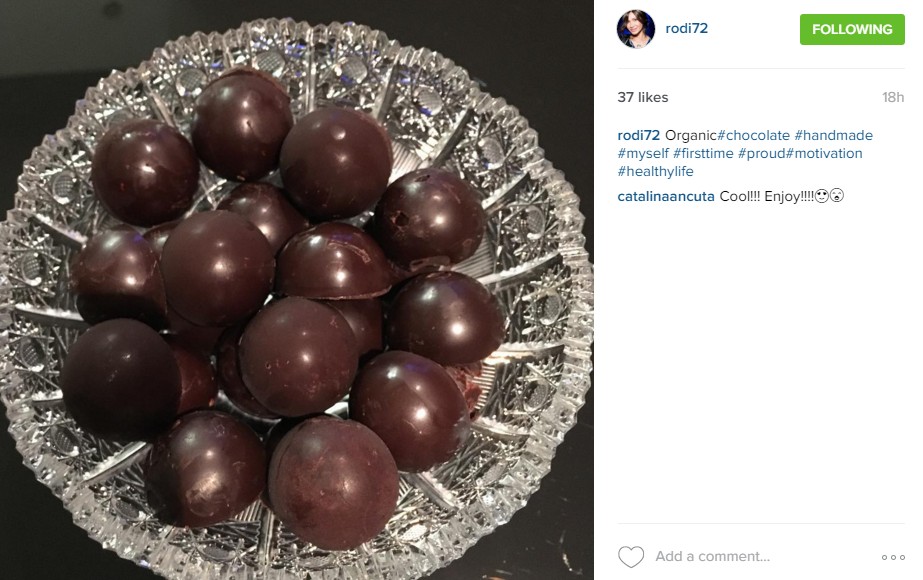View the 37 likes list

[x=643, y=98]
